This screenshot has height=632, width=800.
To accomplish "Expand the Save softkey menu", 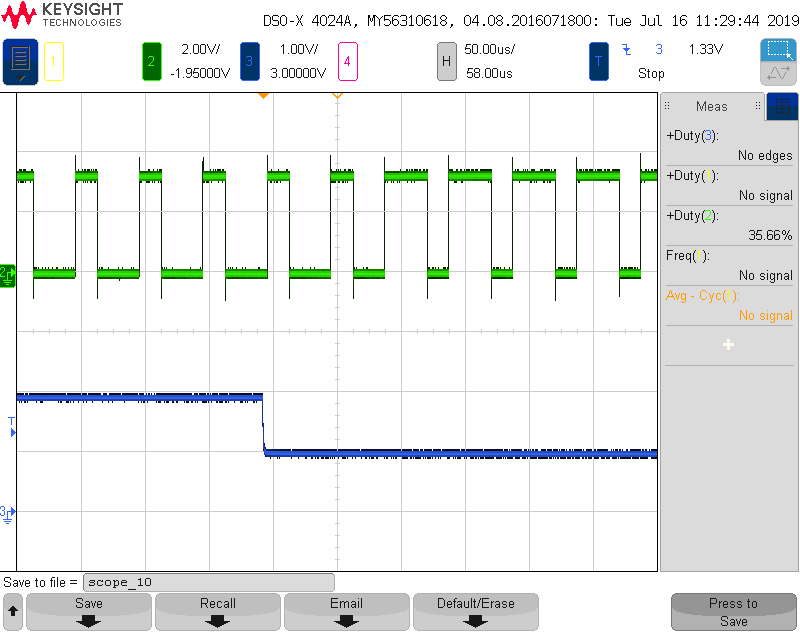I will (x=89, y=612).
